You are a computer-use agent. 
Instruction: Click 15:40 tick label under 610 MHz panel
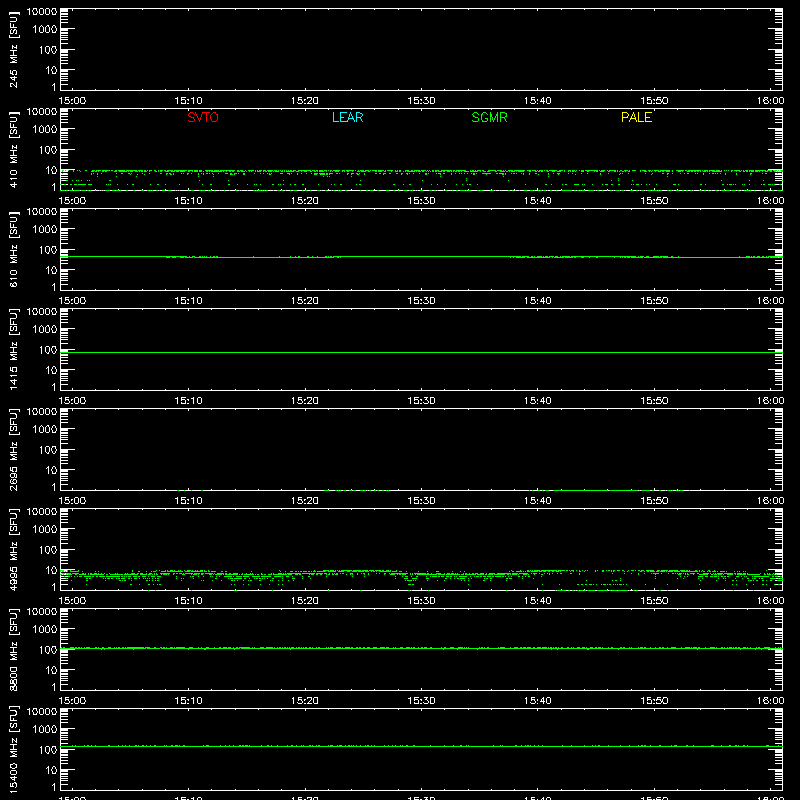(537, 301)
